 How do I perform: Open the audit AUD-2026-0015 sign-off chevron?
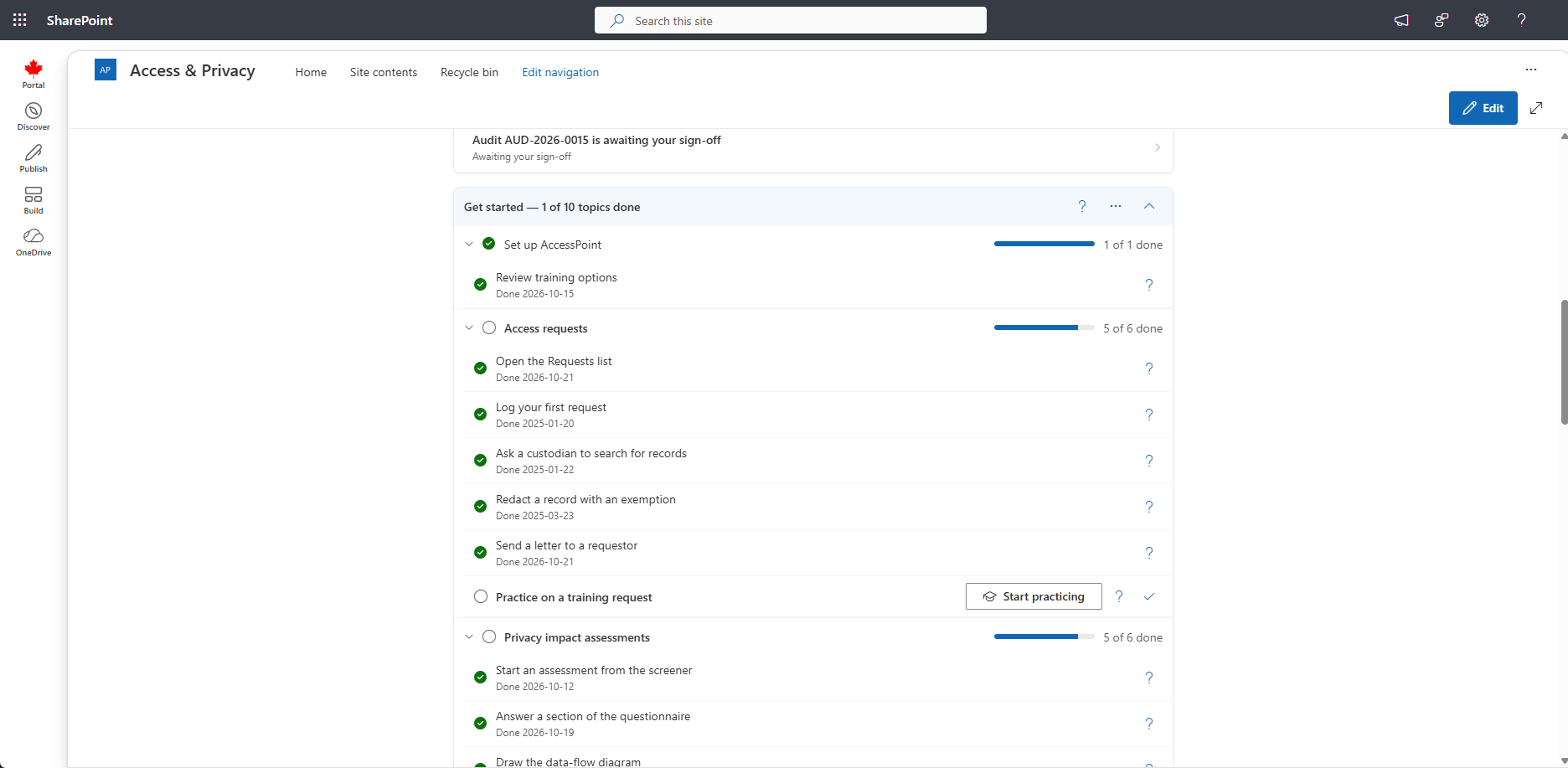pos(1158,147)
